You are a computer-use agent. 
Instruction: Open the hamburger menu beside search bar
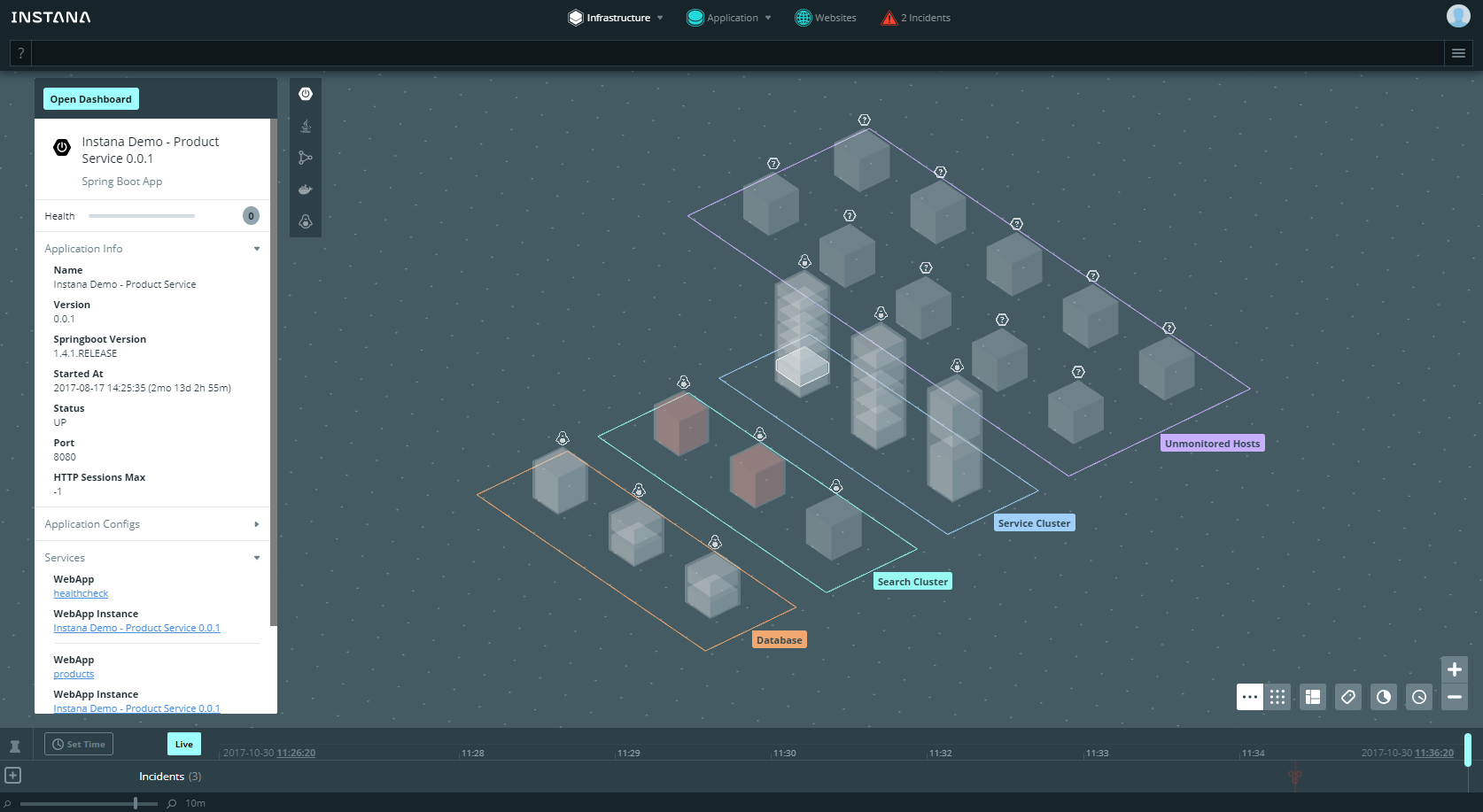[x=1458, y=53]
